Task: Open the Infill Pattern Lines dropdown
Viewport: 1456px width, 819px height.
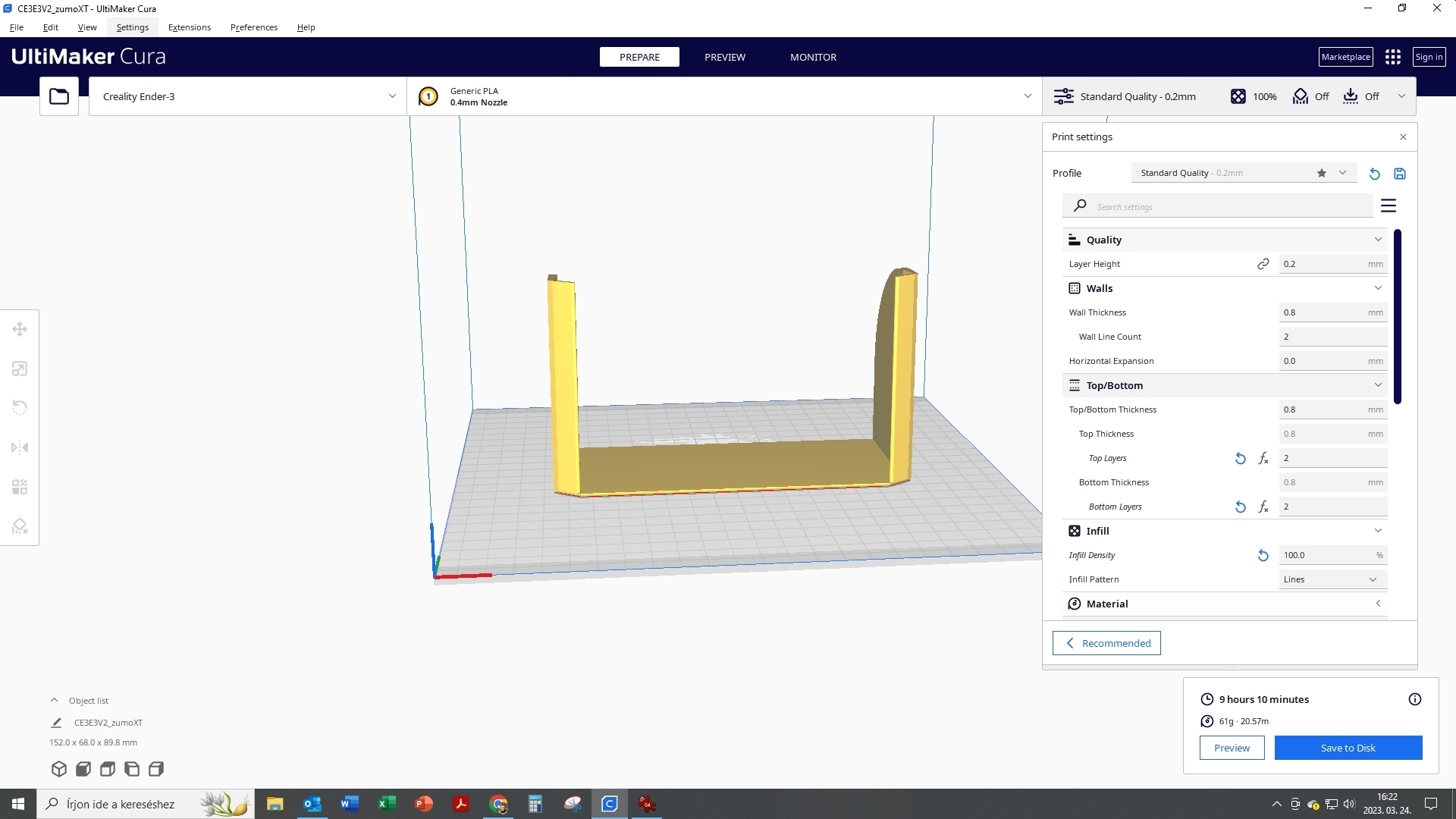Action: (x=1333, y=579)
